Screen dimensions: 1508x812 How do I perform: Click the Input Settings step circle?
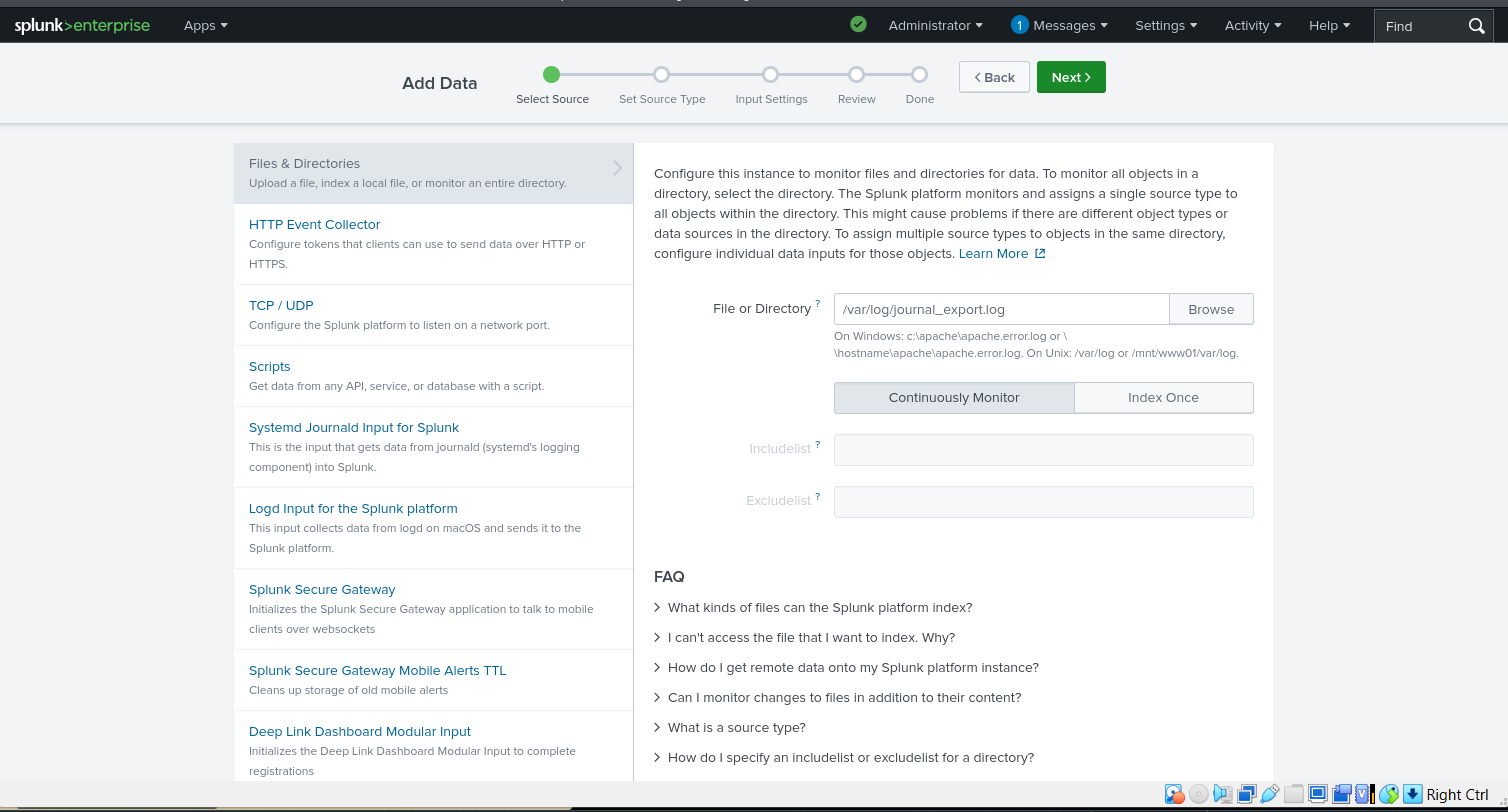(770, 74)
